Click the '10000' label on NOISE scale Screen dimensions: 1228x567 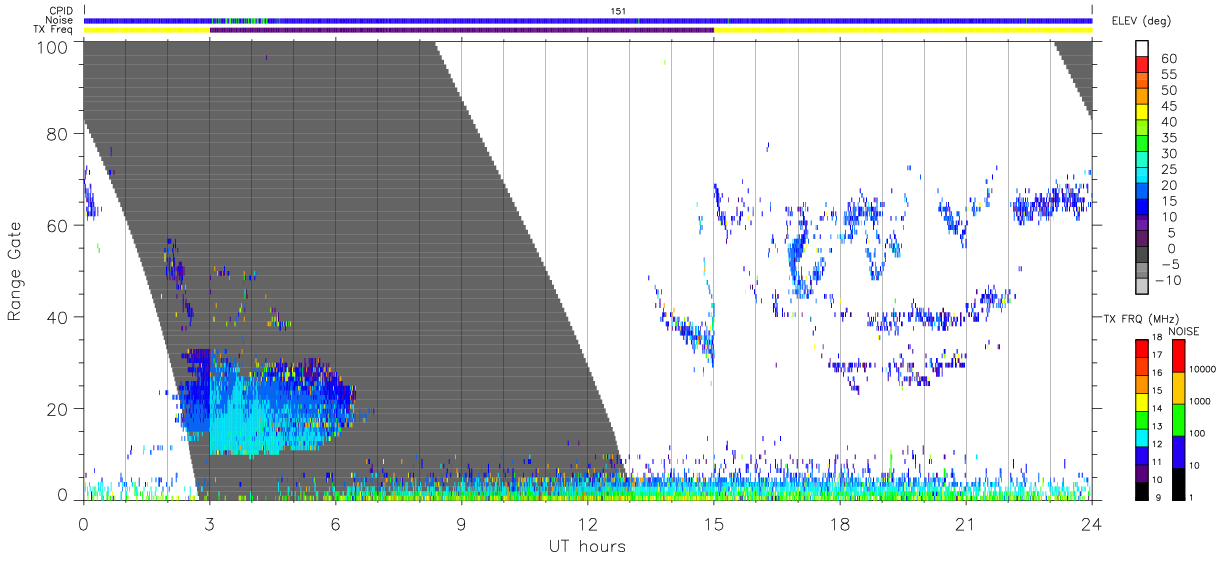point(1203,371)
